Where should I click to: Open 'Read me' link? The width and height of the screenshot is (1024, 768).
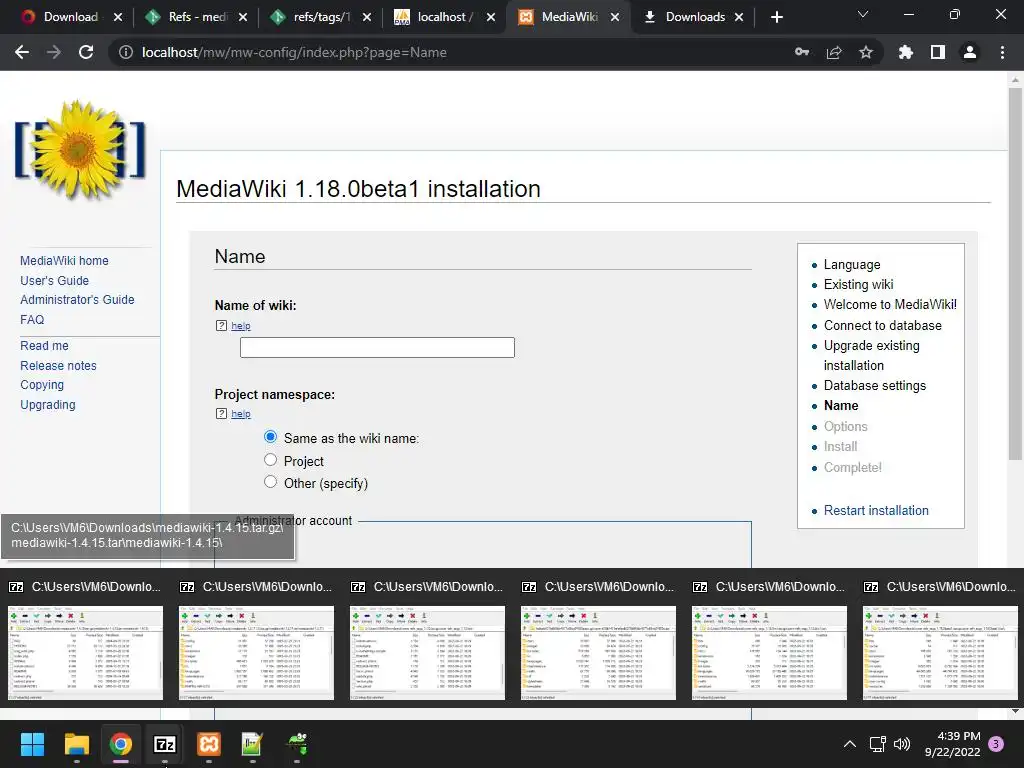[x=44, y=345]
